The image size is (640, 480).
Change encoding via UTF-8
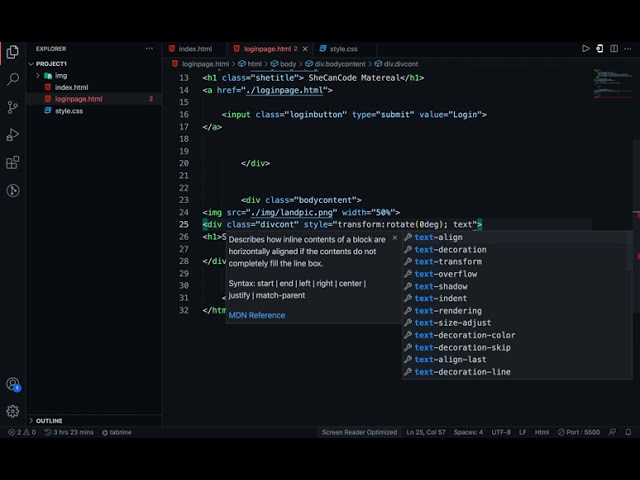(x=501, y=432)
